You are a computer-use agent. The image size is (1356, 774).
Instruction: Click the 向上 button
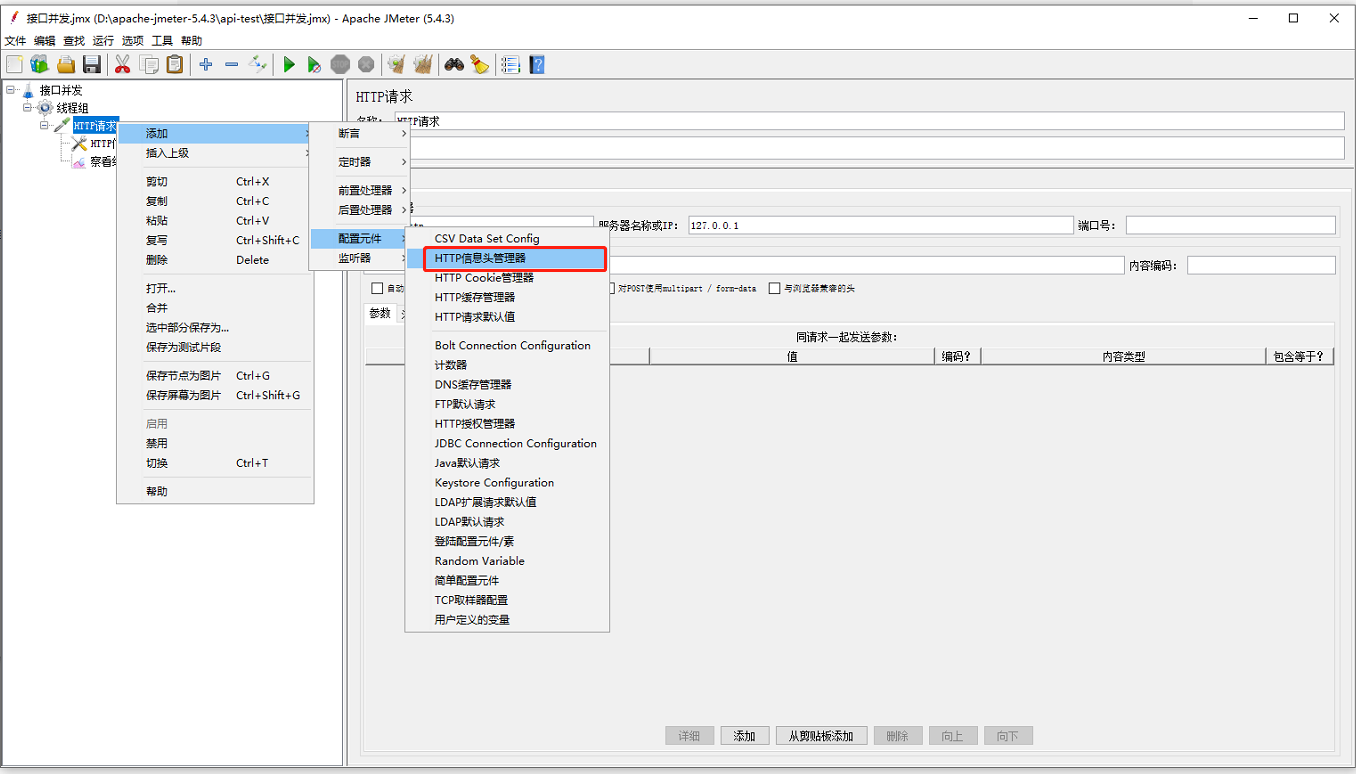click(x=952, y=736)
